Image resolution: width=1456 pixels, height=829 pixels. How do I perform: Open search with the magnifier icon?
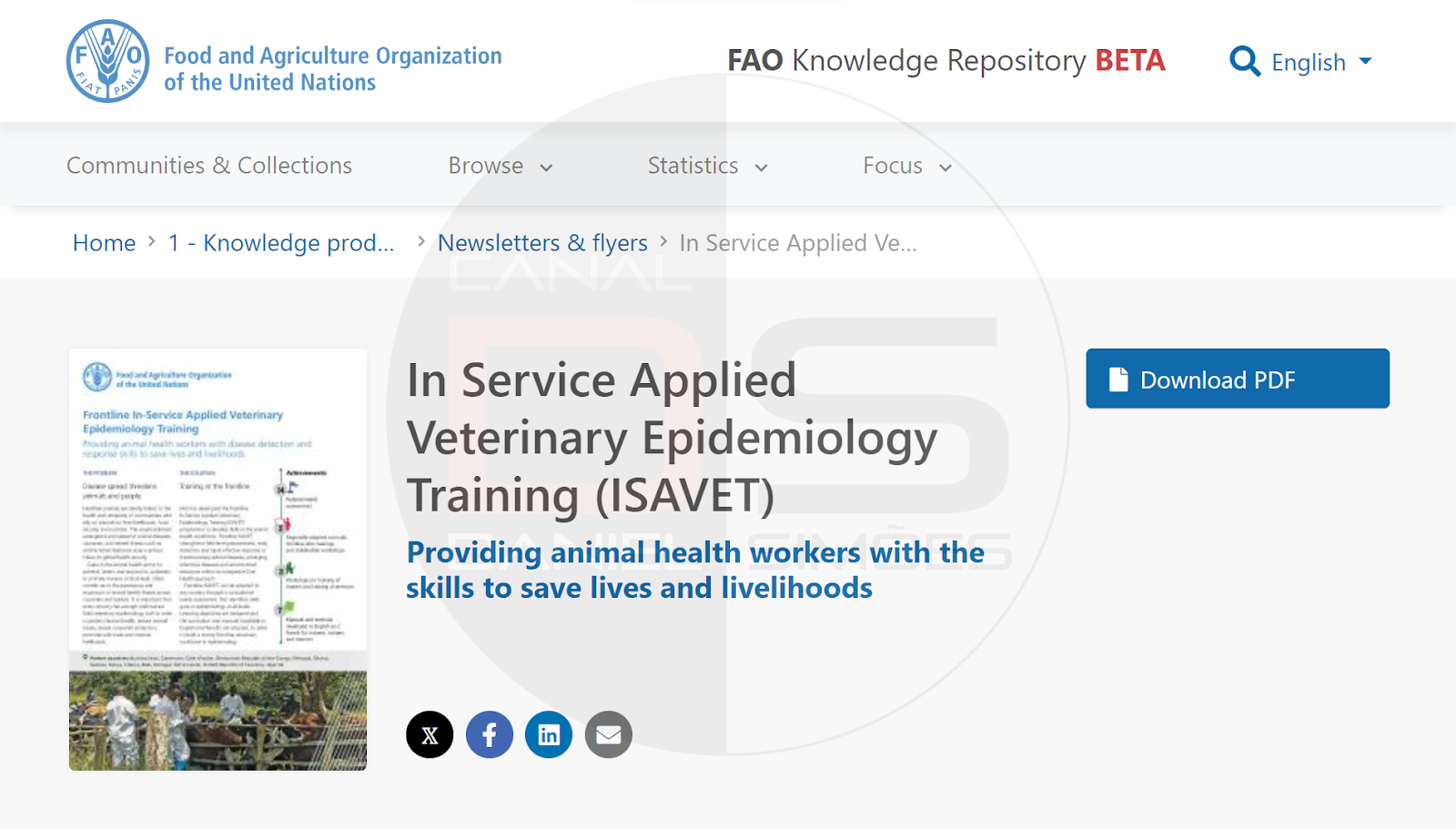[x=1245, y=62]
